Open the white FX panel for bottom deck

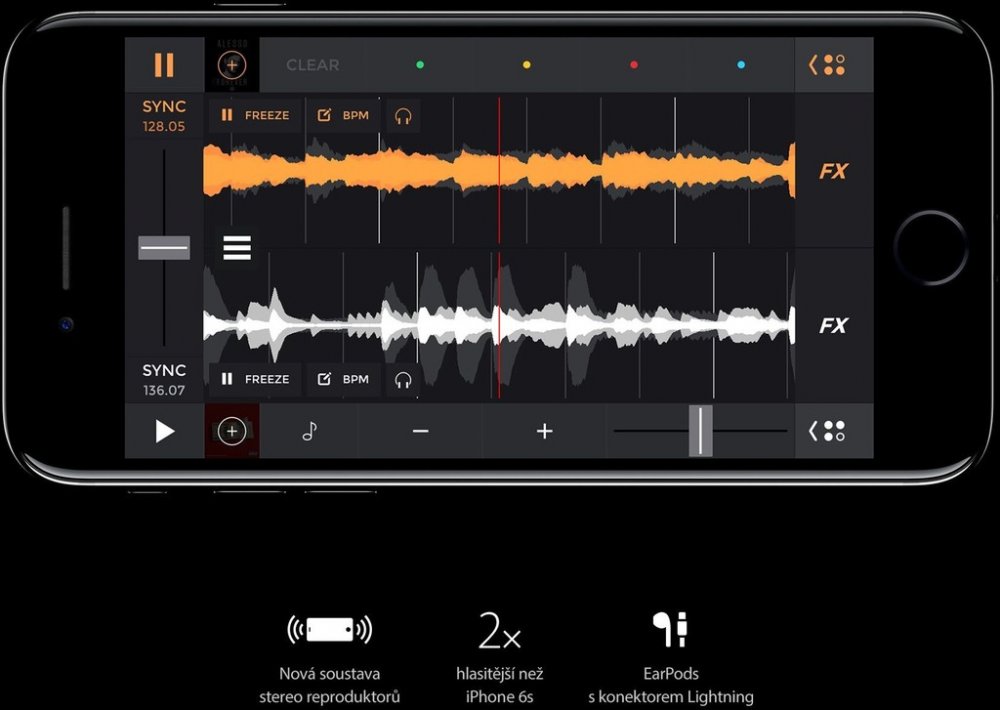coord(833,325)
